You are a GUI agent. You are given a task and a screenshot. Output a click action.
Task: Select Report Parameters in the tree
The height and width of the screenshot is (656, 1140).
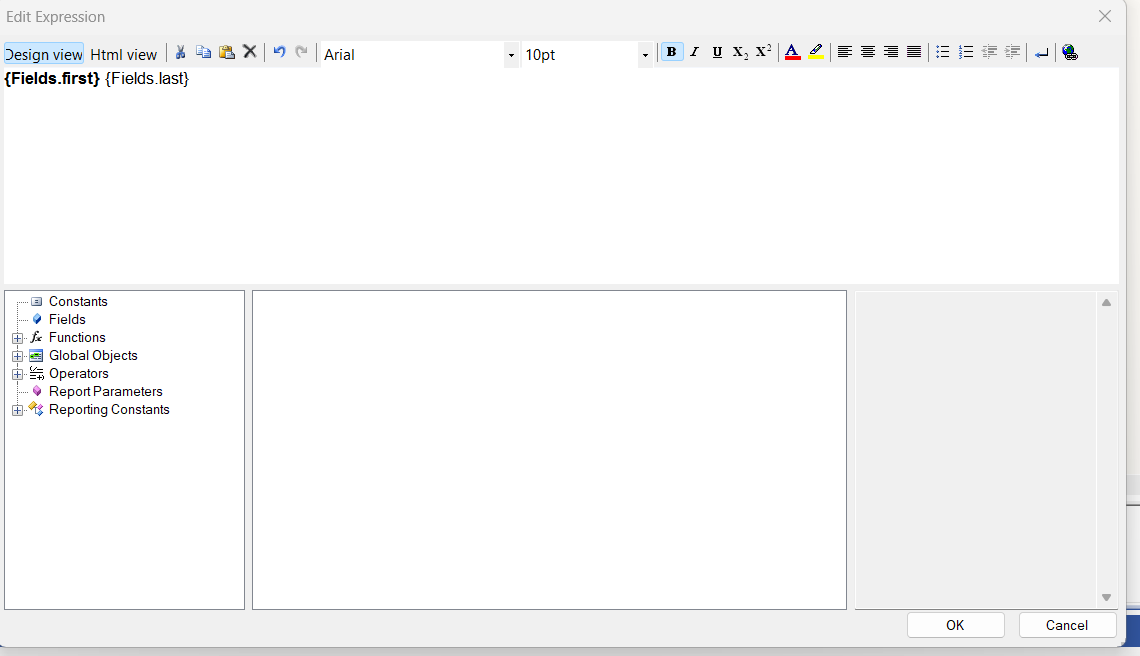105,392
